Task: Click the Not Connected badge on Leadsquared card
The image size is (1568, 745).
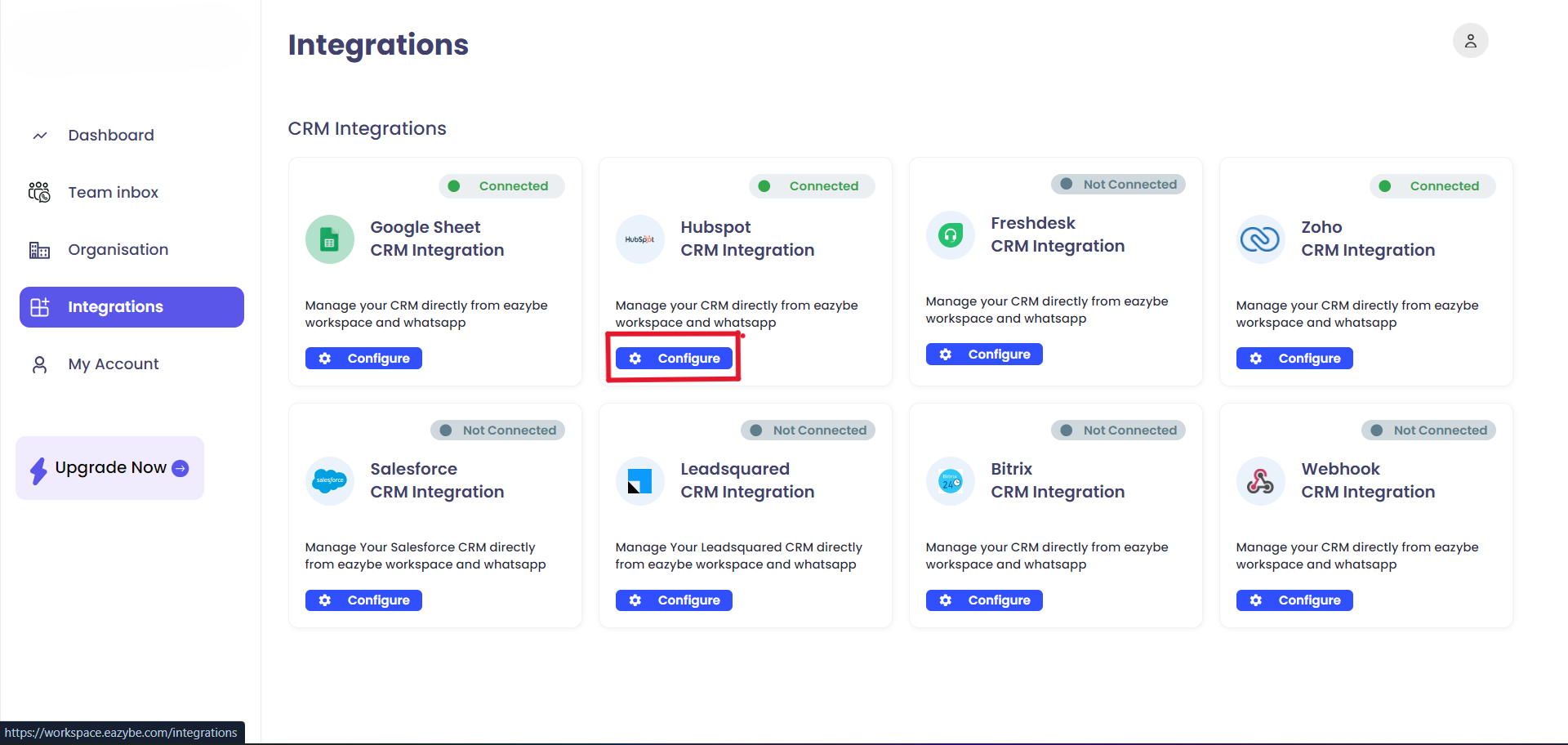Action: [x=808, y=430]
